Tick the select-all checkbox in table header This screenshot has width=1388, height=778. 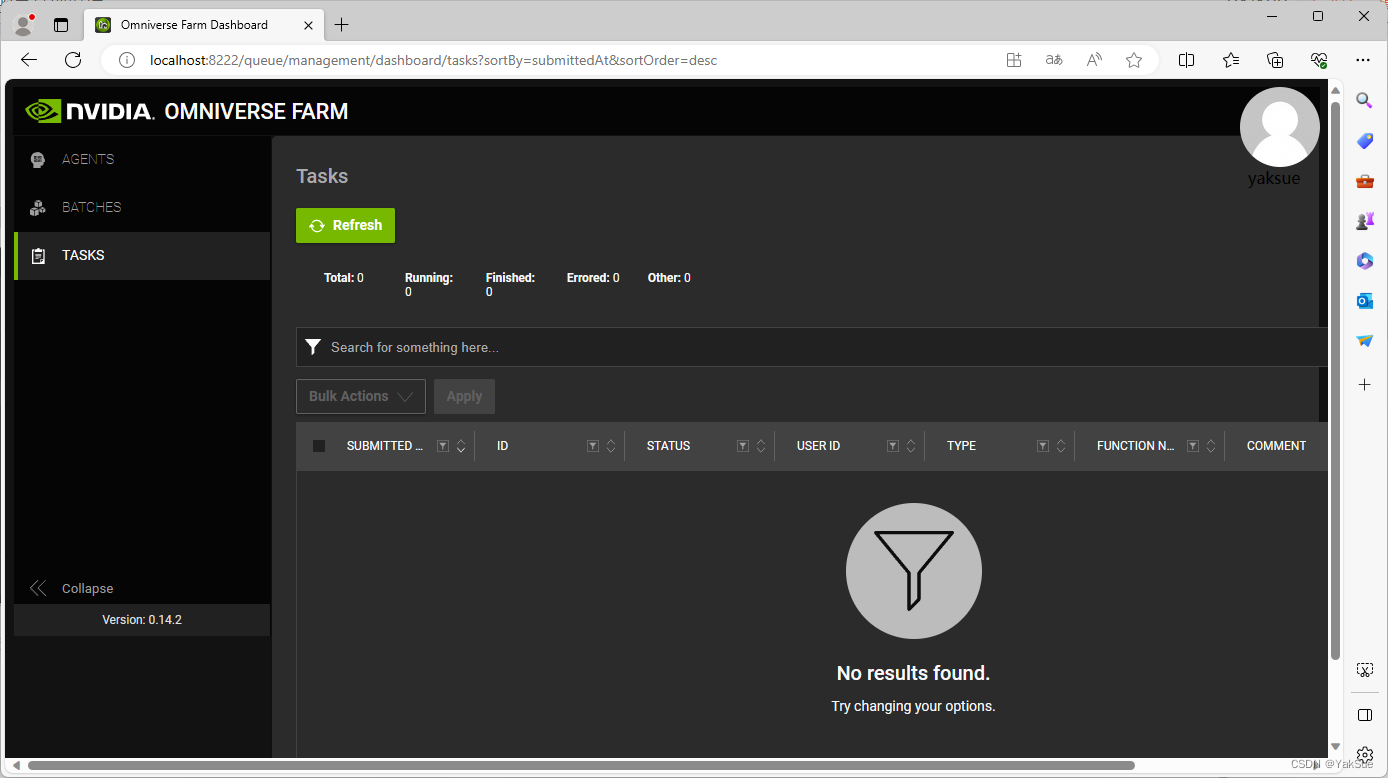319,446
